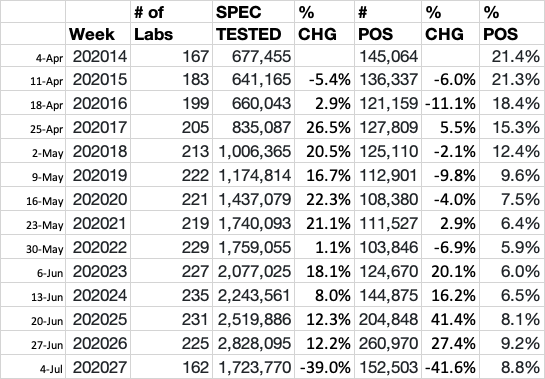Click the # of Labs header cell
Screen dimensions: 545x379
click(x=172, y=23)
